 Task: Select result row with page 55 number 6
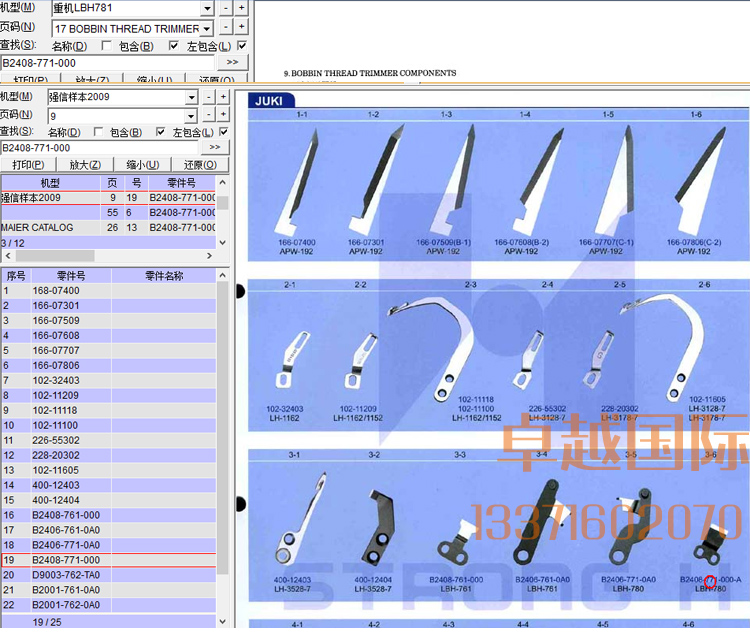108,212
